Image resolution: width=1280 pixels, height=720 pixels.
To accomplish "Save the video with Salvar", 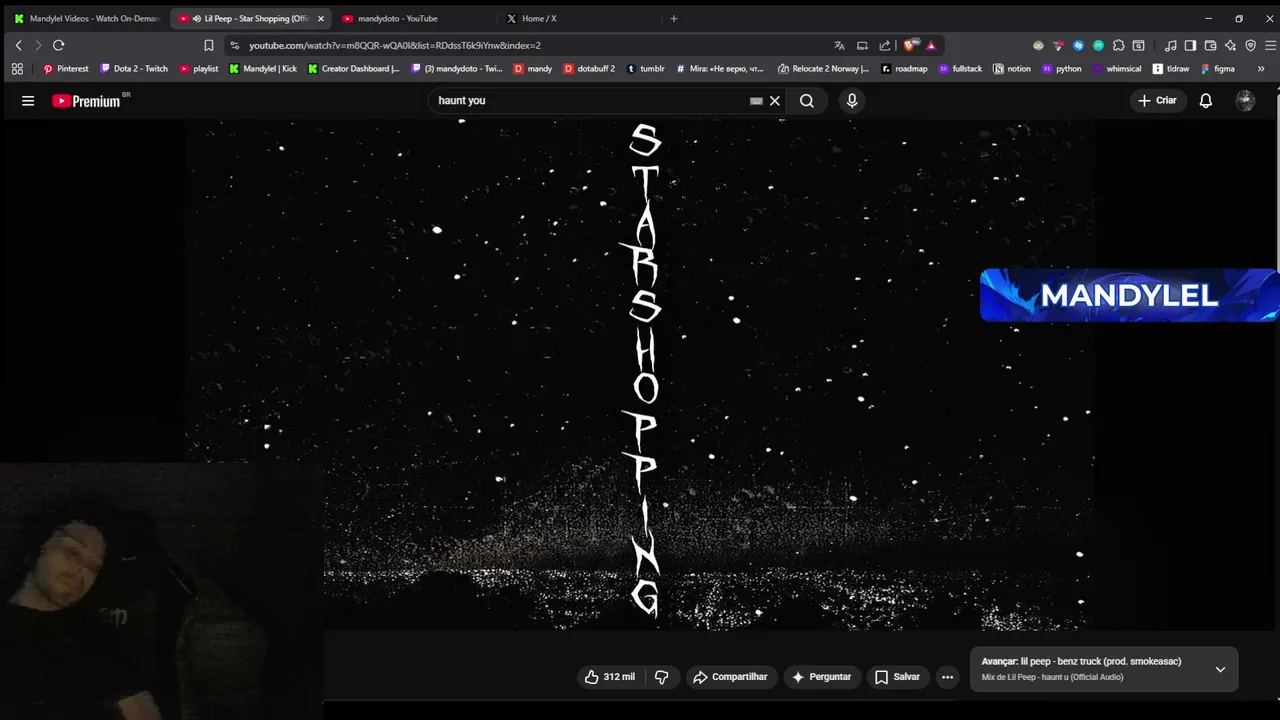I will pyautogui.click(x=897, y=677).
